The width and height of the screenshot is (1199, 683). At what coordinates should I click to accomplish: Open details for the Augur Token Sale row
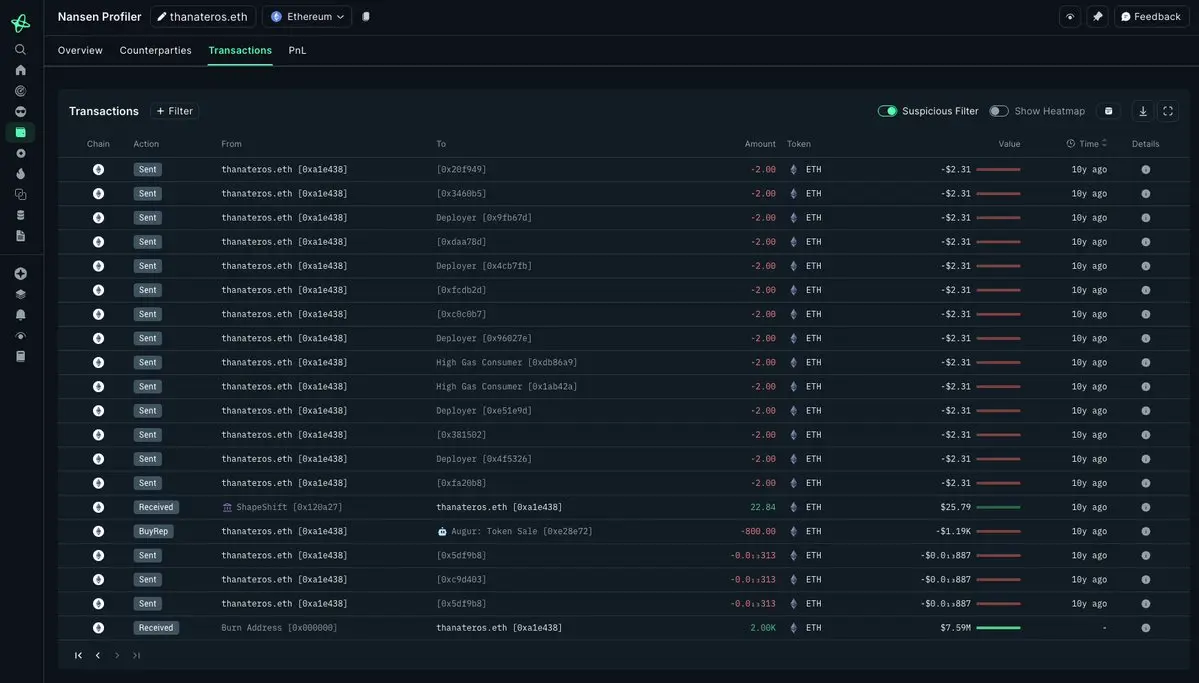click(1145, 532)
